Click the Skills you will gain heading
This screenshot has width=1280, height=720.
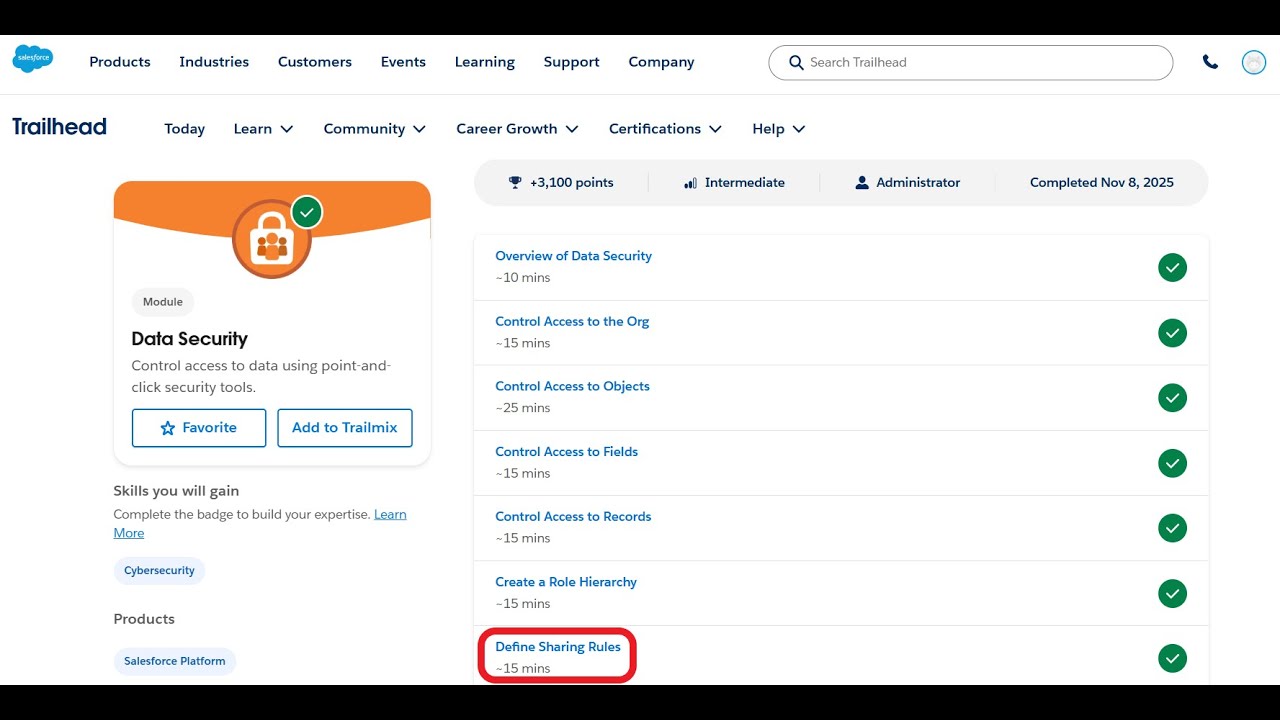176,491
